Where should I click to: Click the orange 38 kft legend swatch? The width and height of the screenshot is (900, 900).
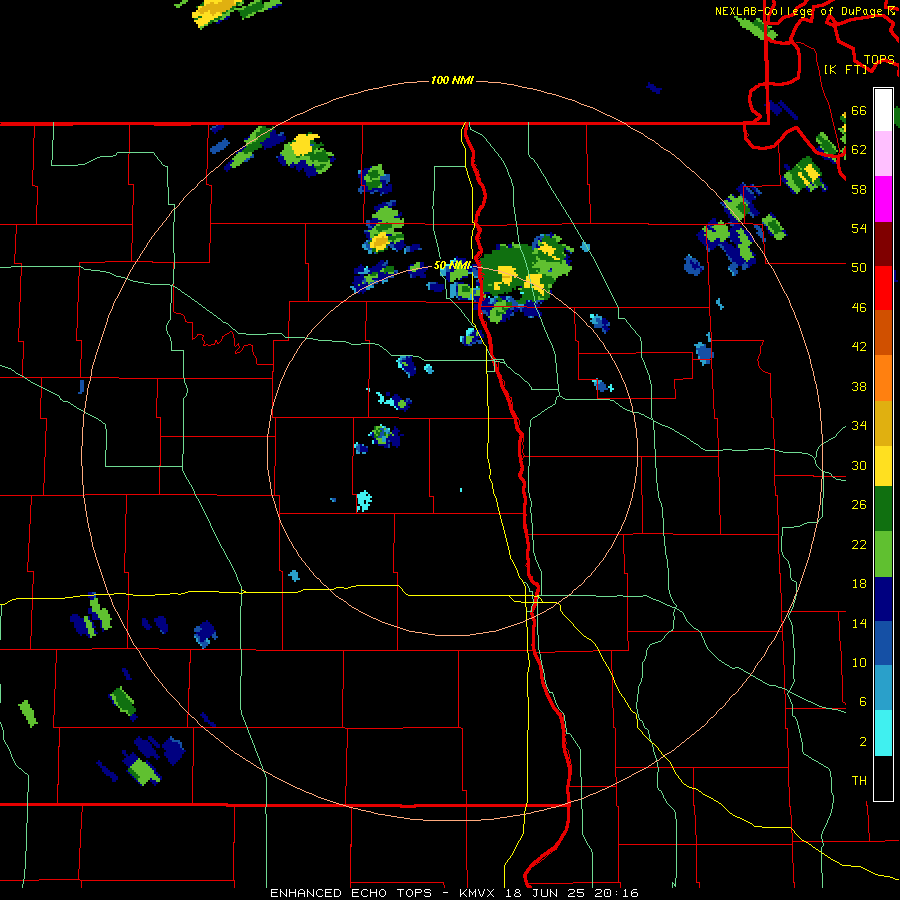[x=883, y=378]
